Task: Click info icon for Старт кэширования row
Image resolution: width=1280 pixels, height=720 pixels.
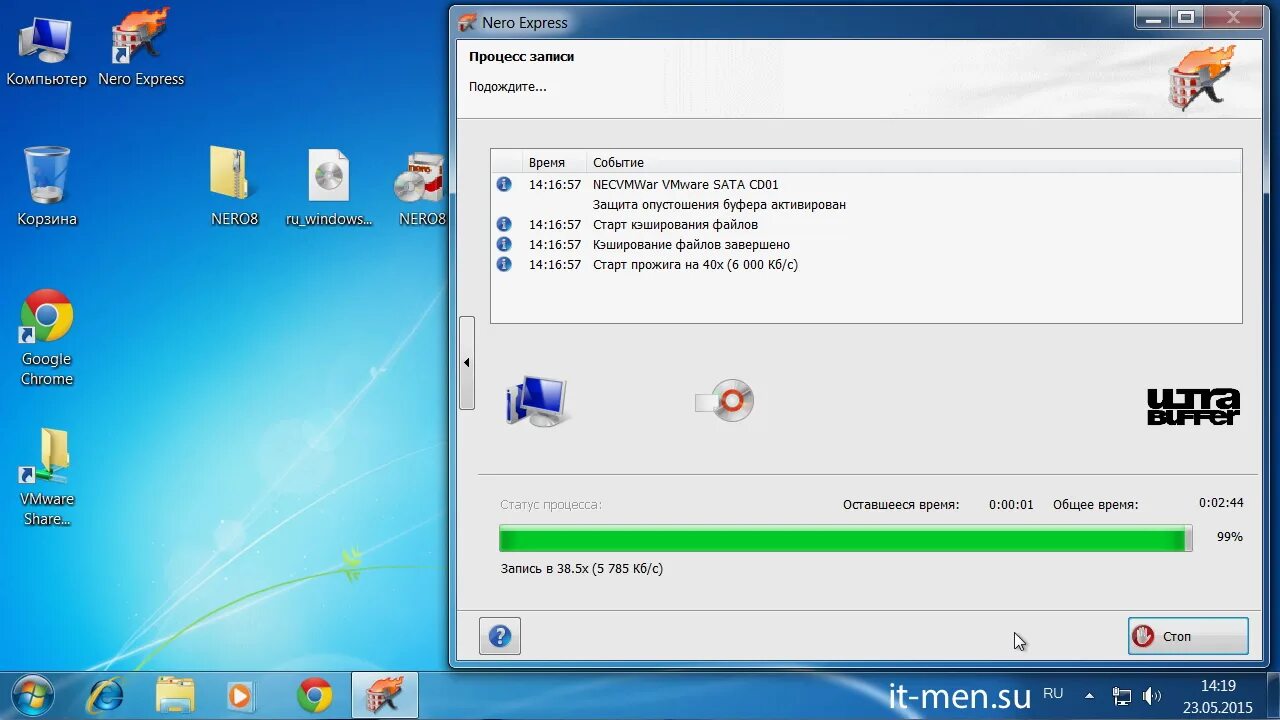Action: [504, 224]
